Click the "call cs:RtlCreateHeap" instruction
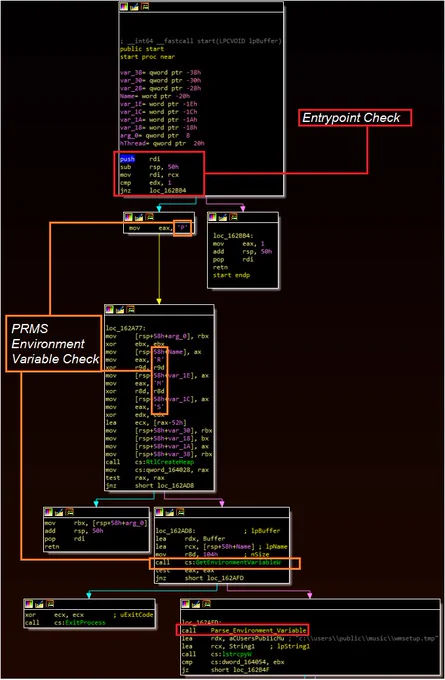Screen dimensions: 445x680 [150, 462]
